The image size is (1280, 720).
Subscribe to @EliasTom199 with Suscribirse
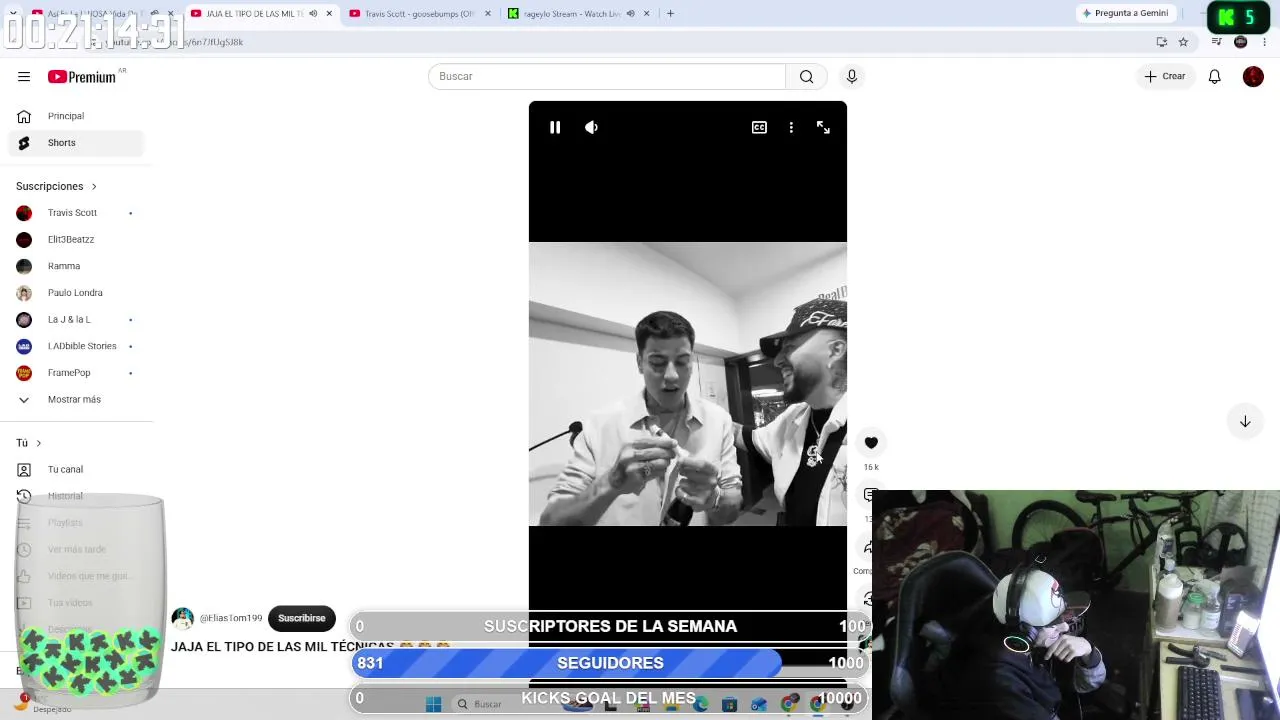[302, 618]
